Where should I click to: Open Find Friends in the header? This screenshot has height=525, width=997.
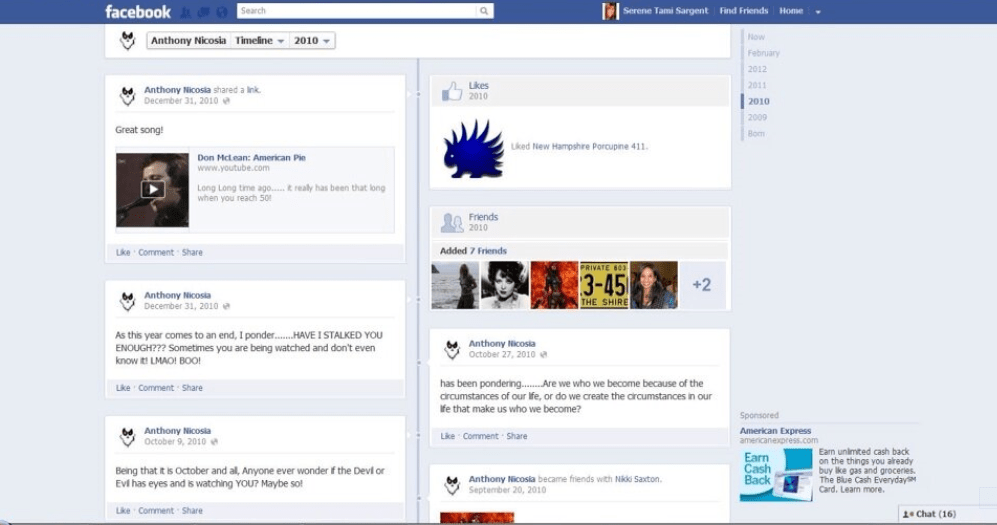pyautogui.click(x=746, y=11)
